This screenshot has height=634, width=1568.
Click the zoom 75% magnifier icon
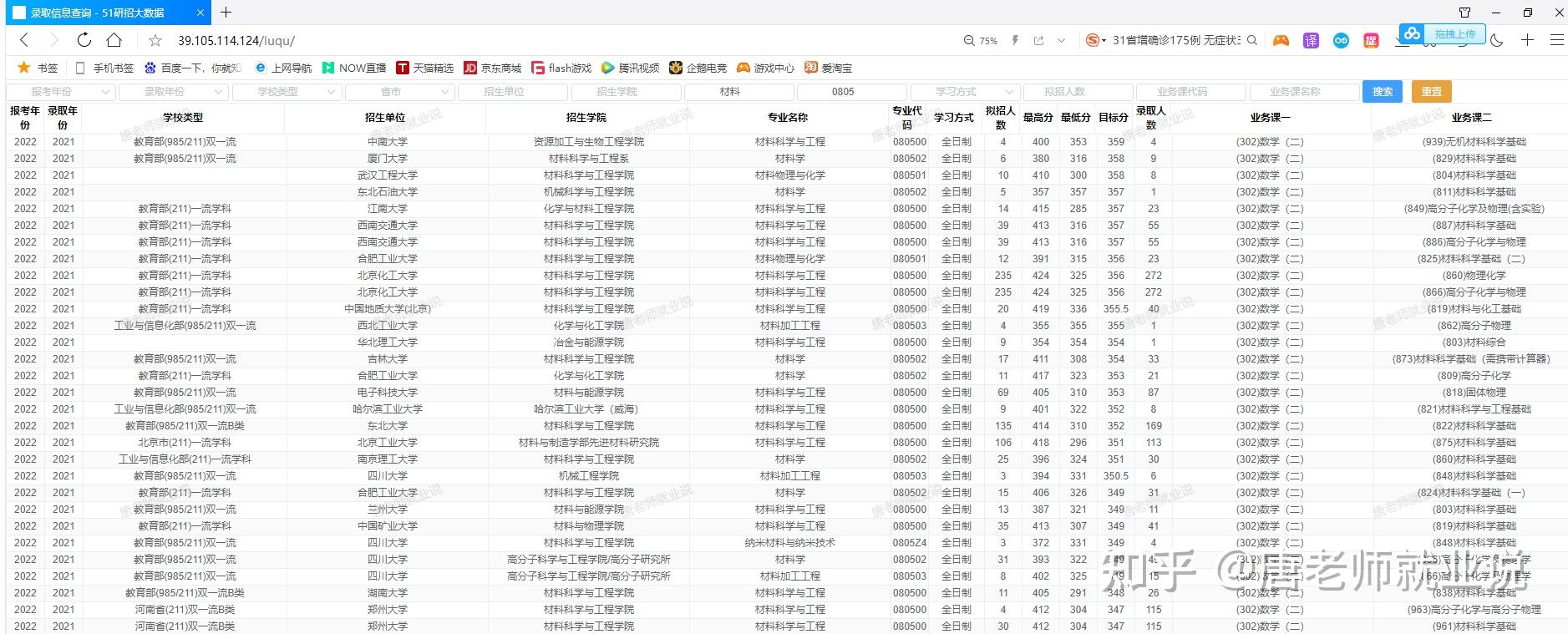point(969,40)
